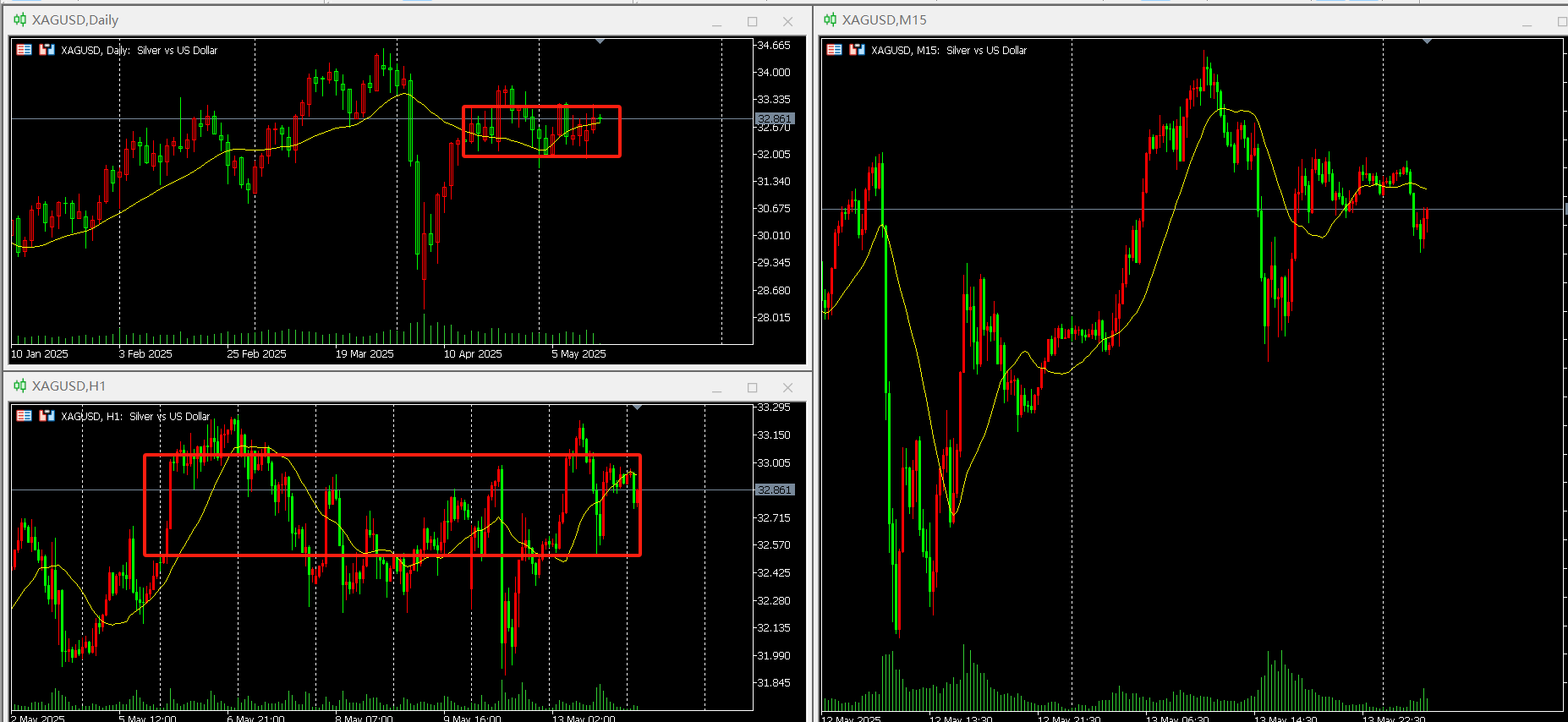Viewport: 1568px width, 722px height.
Task: Click chart shift triangle on M15 chart
Action: pos(1427,41)
